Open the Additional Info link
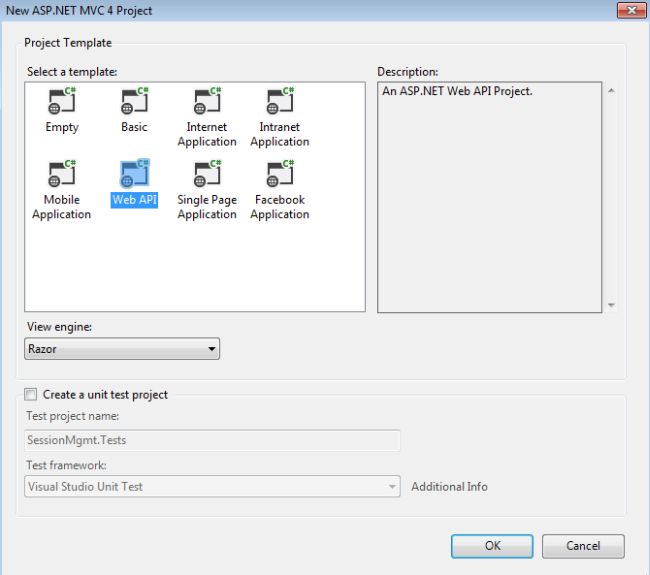The image size is (650, 575). pyautogui.click(x=449, y=486)
